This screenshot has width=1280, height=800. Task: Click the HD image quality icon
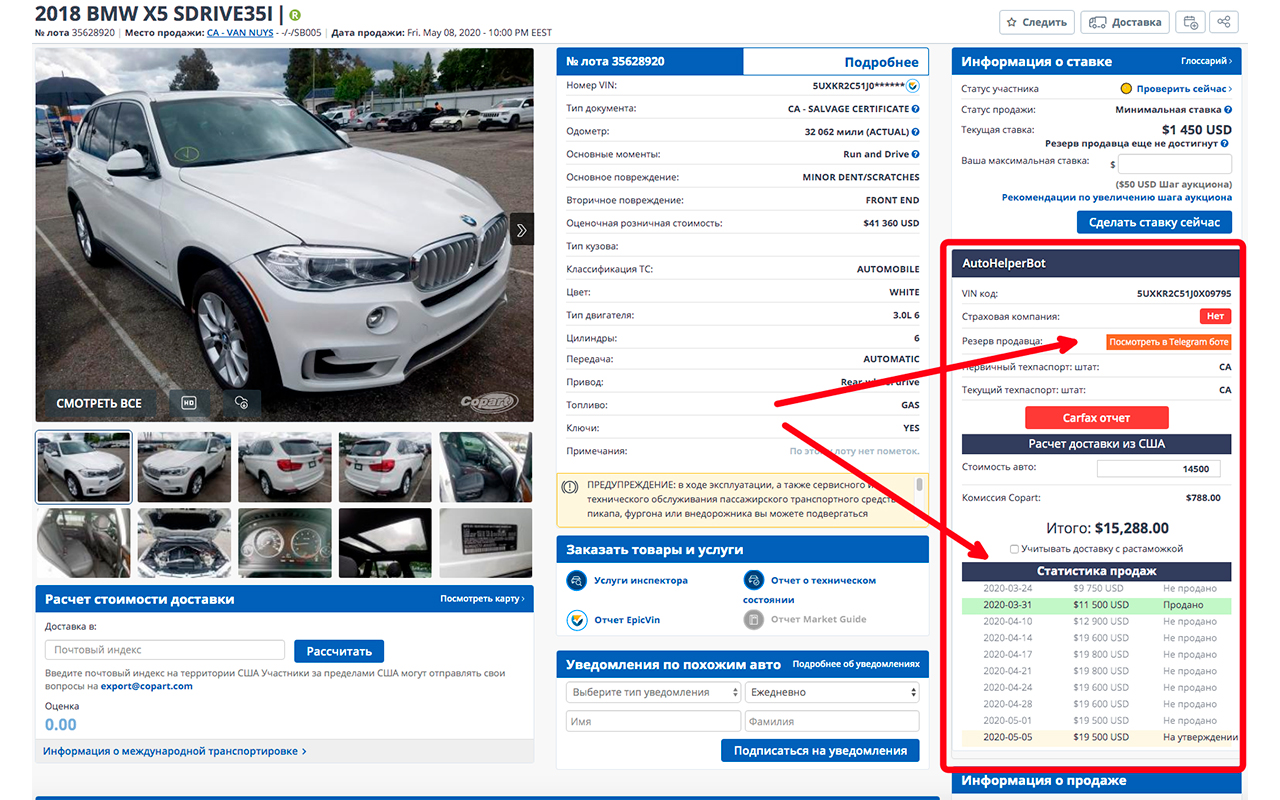pyautogui.click(x=188, y=403)
